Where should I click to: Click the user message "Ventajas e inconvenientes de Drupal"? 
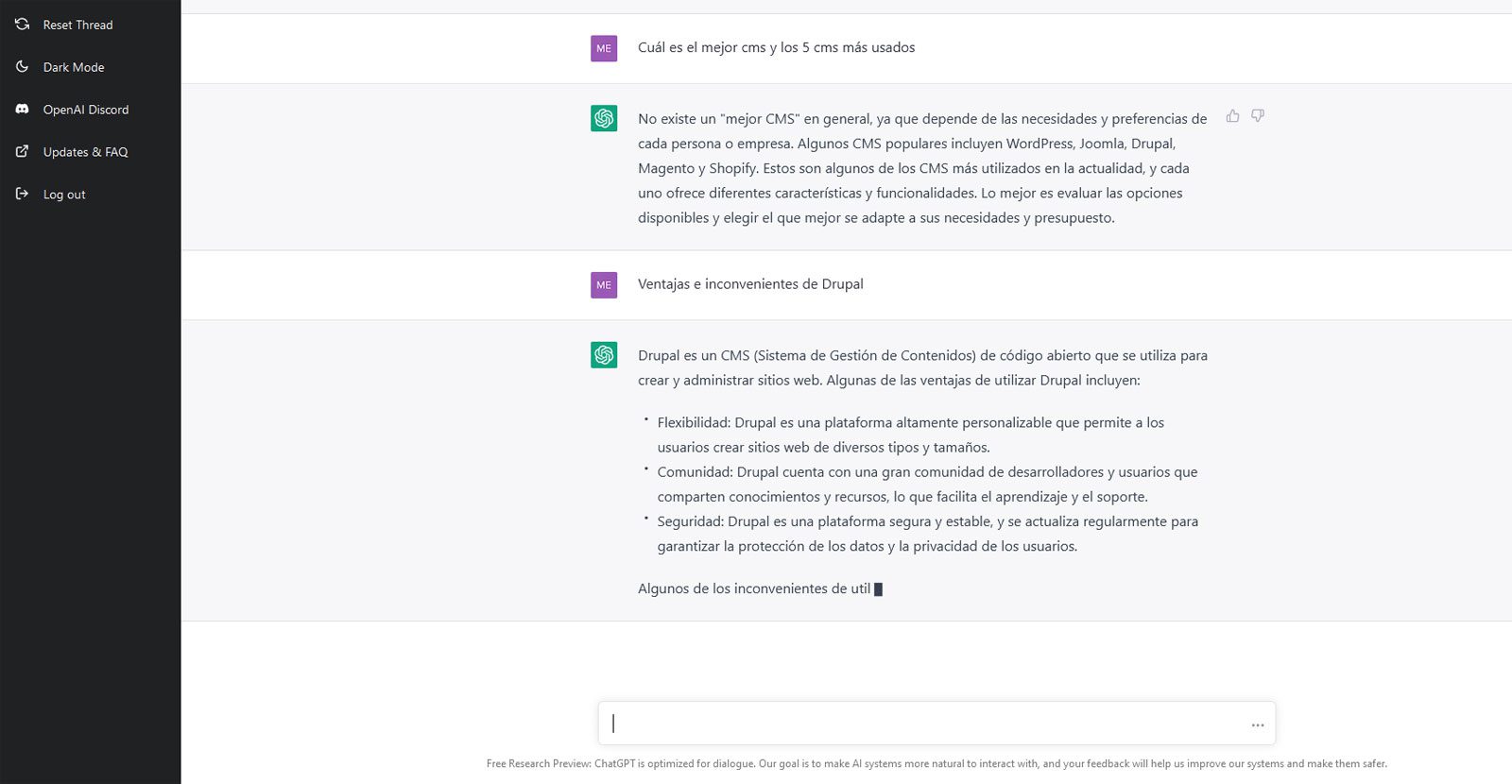[x=750, y=284]
